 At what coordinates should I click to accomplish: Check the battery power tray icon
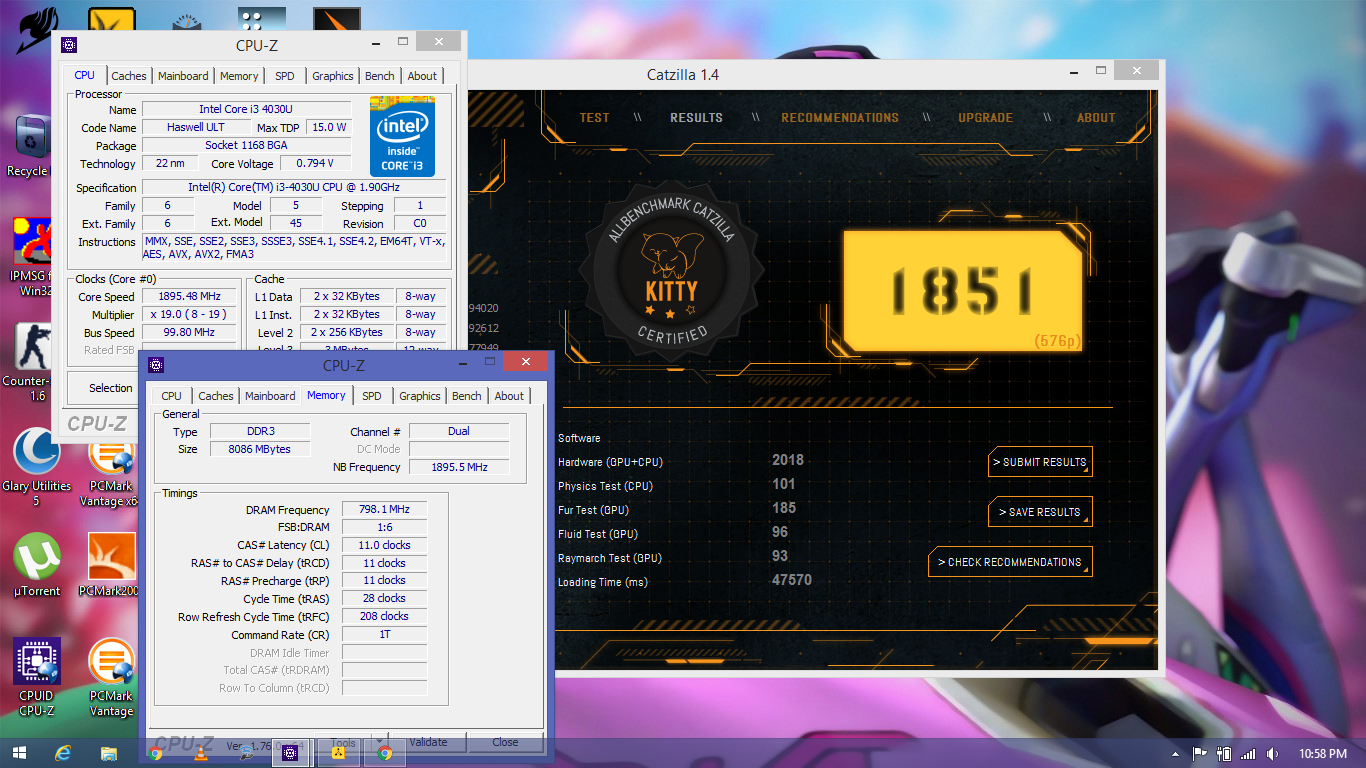(1223, 753)
